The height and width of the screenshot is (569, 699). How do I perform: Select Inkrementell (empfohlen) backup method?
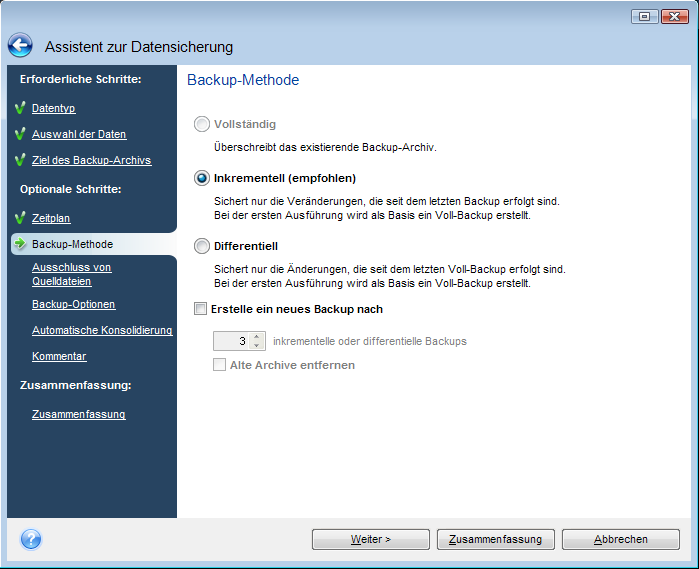click(203, 178)
